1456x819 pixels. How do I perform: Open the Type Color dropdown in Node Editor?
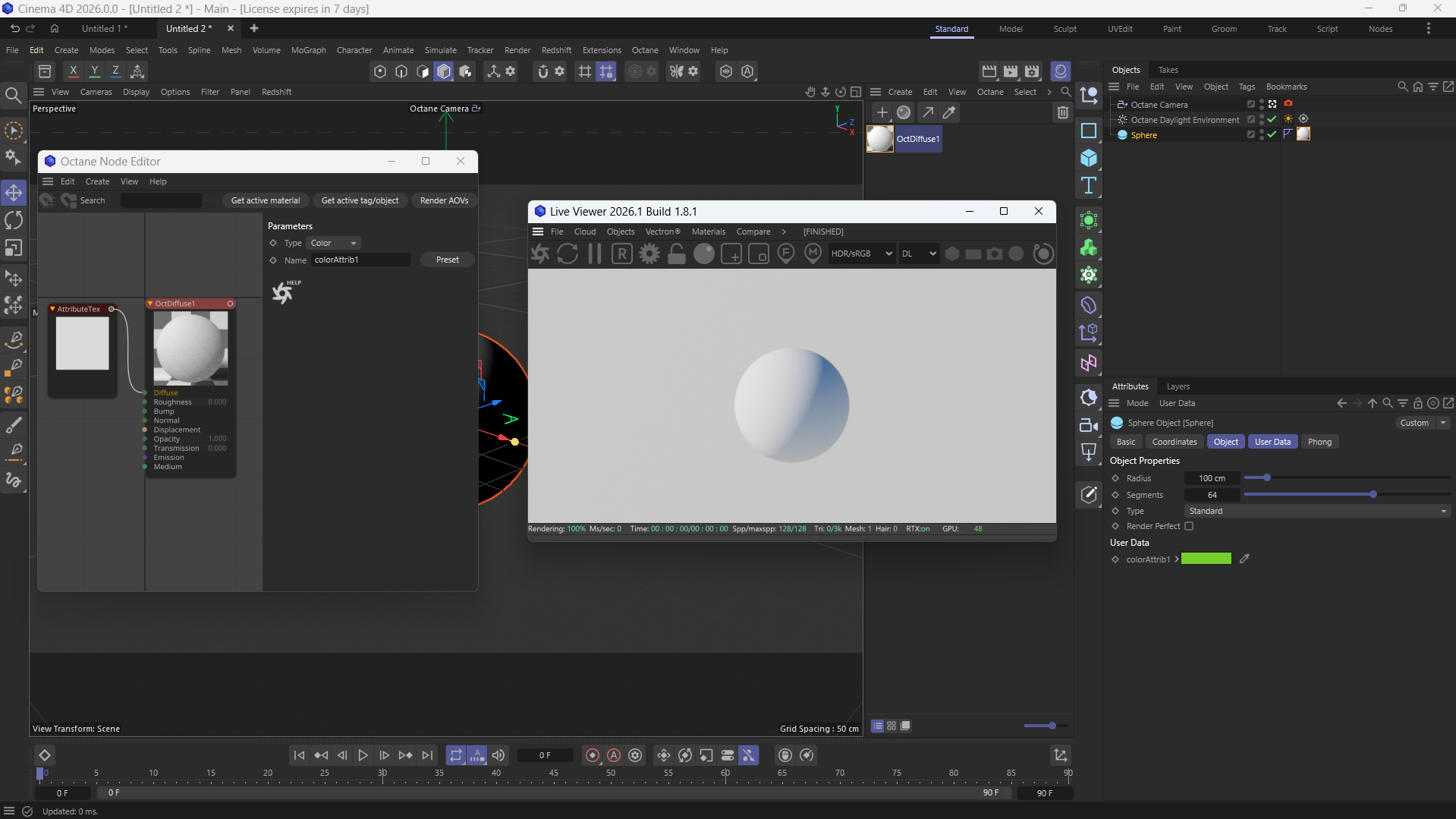334,243
